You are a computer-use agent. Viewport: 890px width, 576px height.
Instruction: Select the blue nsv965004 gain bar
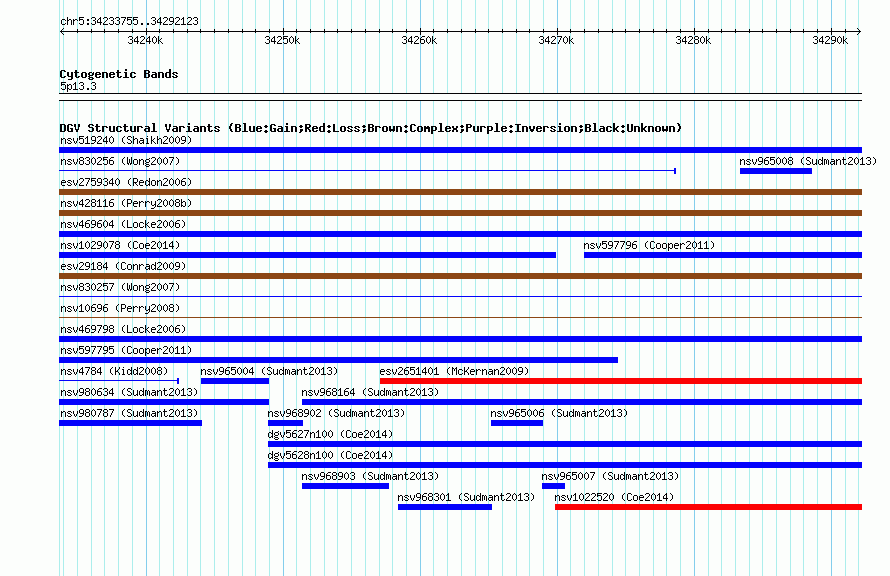click(235, 381)
